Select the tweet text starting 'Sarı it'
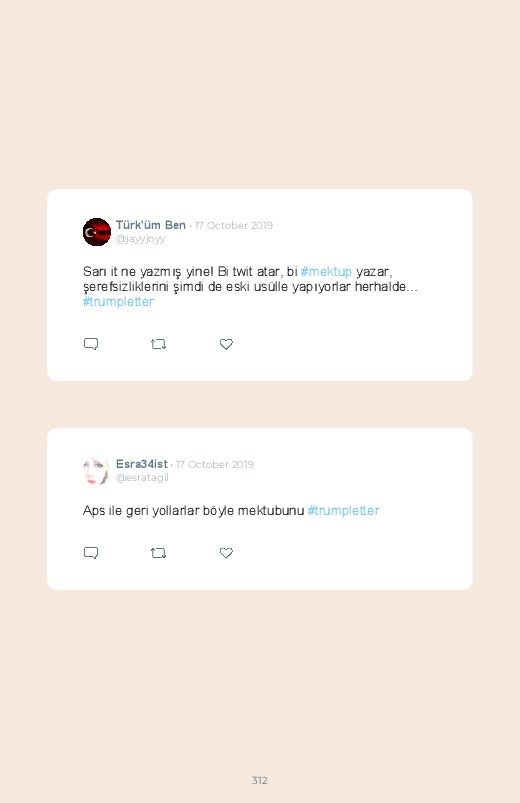520x803 pixels. [x=250, y=286]
